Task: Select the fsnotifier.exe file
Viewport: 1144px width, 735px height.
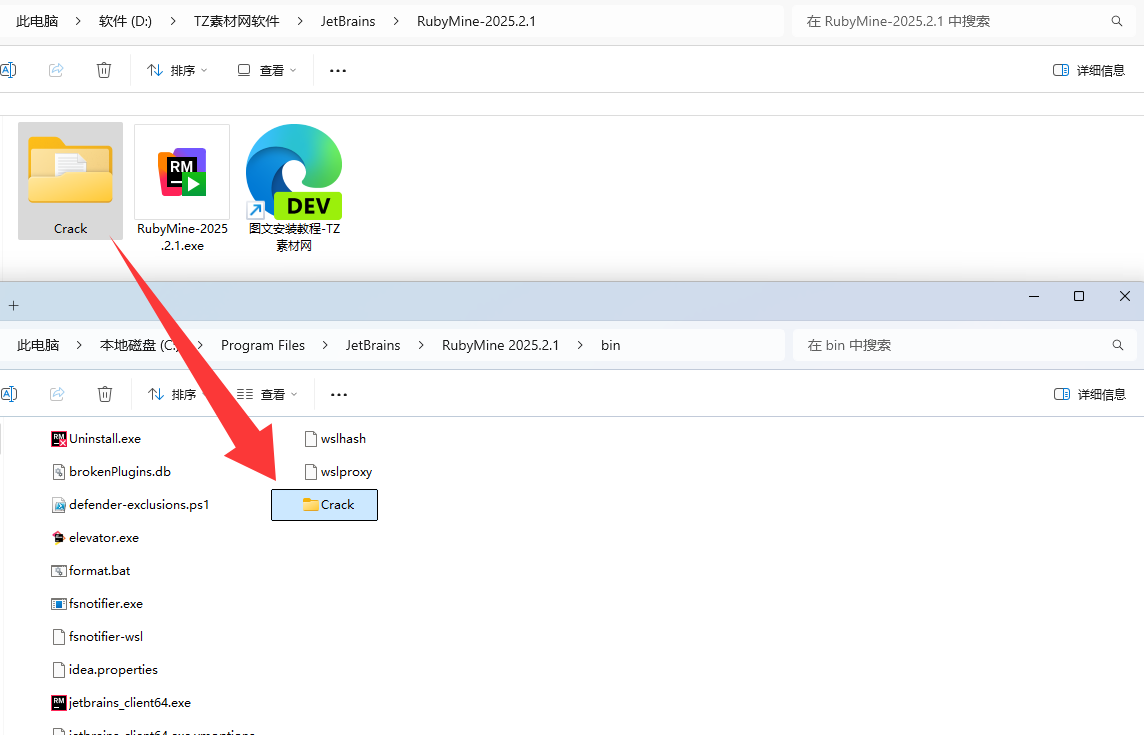Action: click(98, 604)
